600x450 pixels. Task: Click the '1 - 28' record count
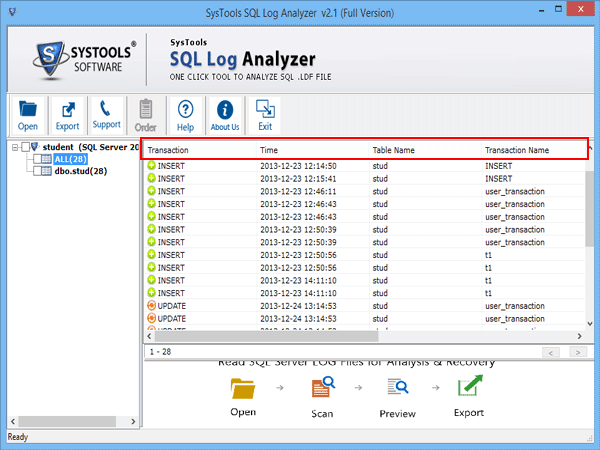160,352
